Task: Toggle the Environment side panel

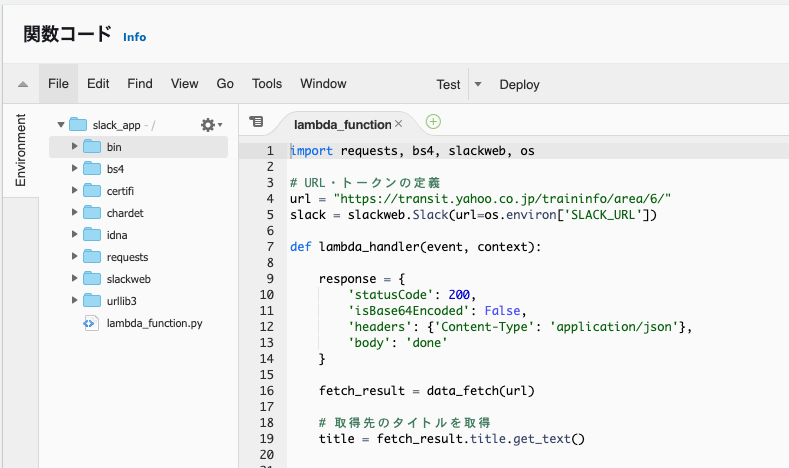Action: click(21, 150)
